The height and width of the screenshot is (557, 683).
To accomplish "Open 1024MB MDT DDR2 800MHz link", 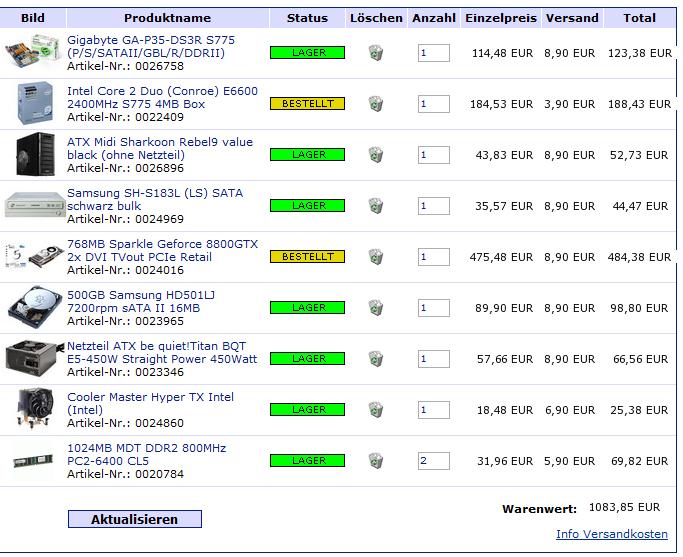I will (147, 454).
